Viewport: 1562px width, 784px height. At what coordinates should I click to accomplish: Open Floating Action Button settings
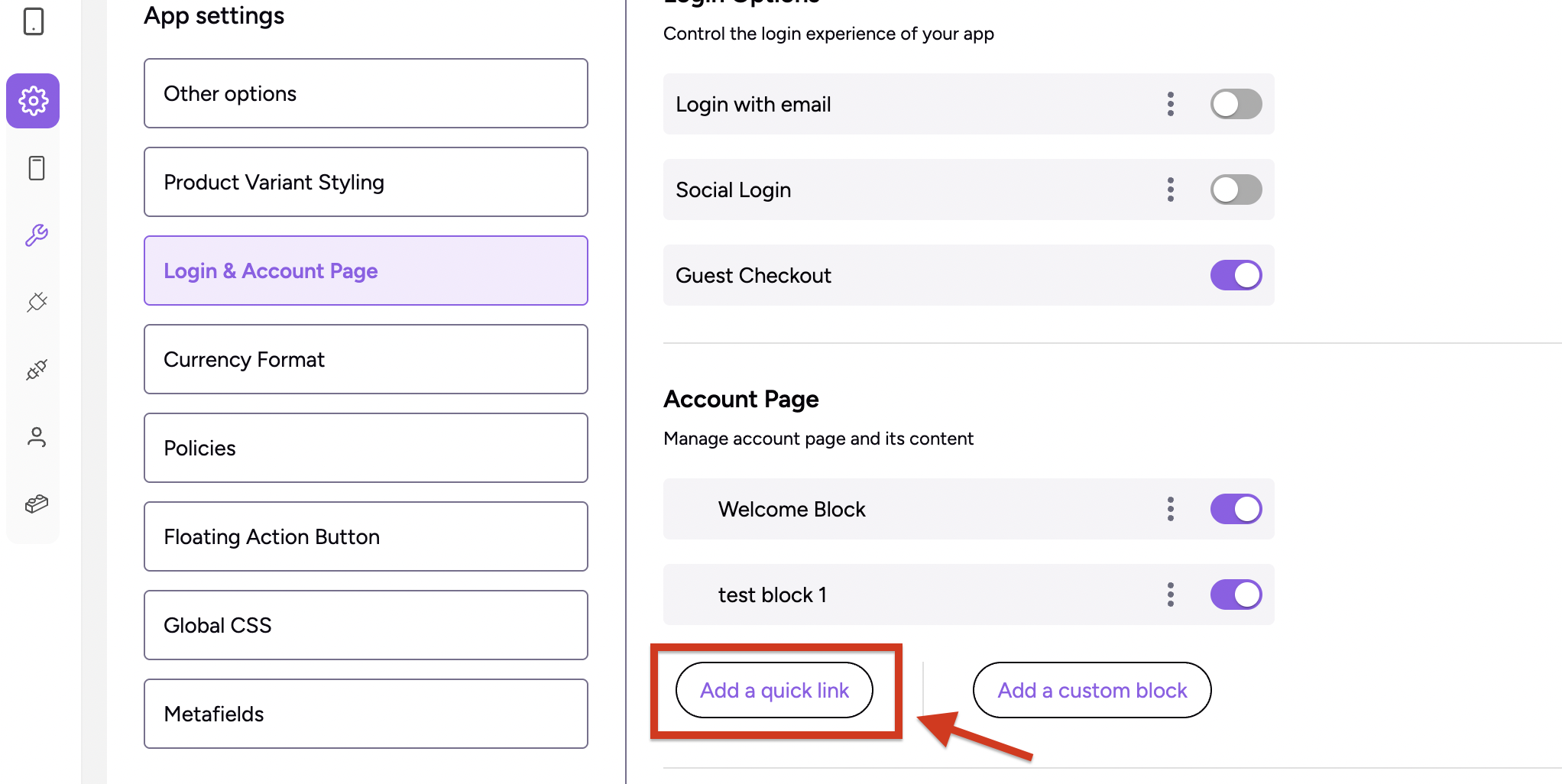point(365,536)
